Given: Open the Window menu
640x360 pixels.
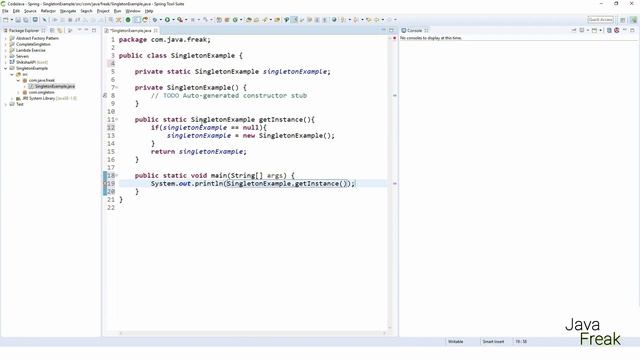Looking at the screenshot, I should [x=133, y=11].
